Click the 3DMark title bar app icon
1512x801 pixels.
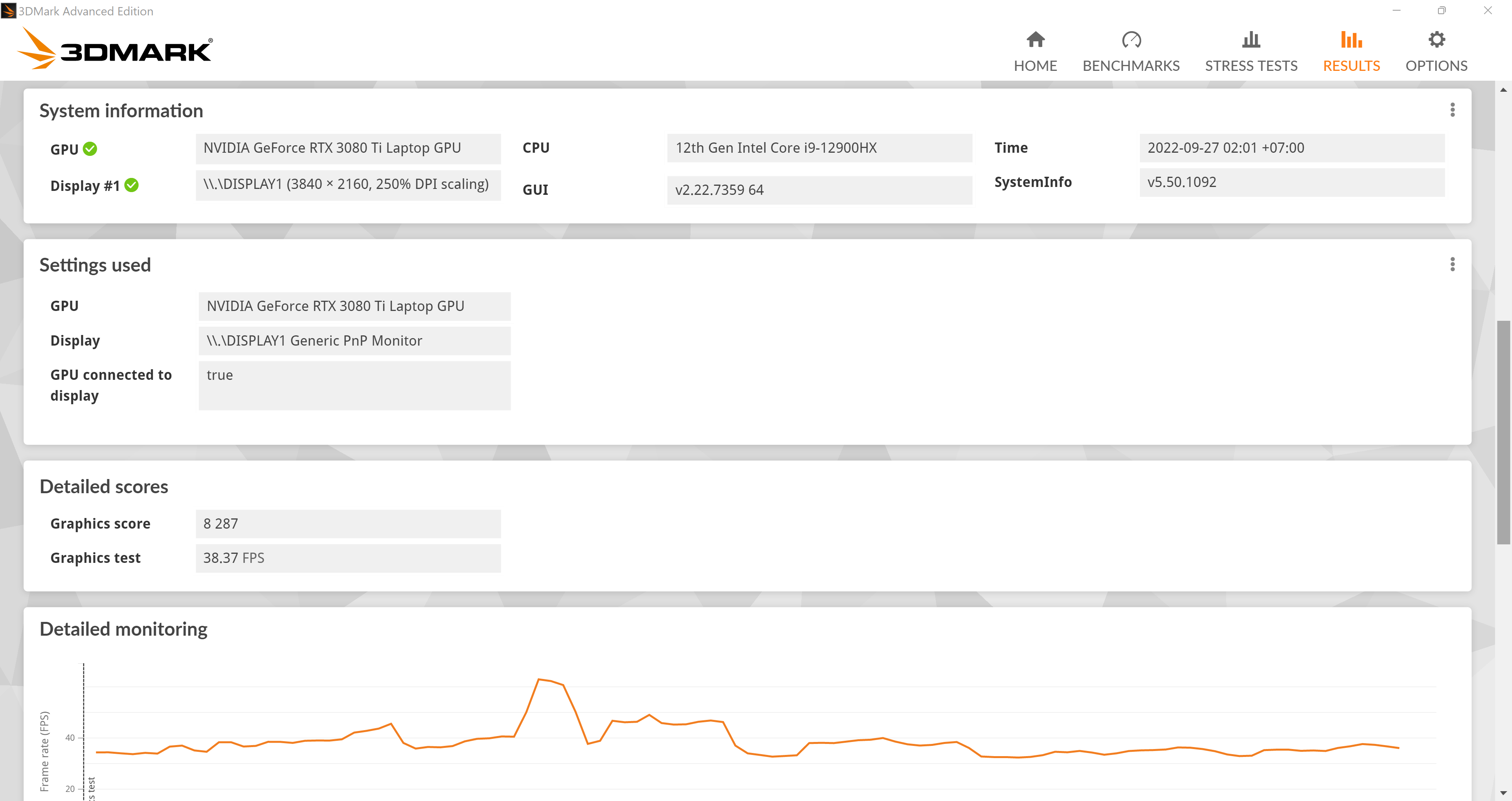click(8, 11)
